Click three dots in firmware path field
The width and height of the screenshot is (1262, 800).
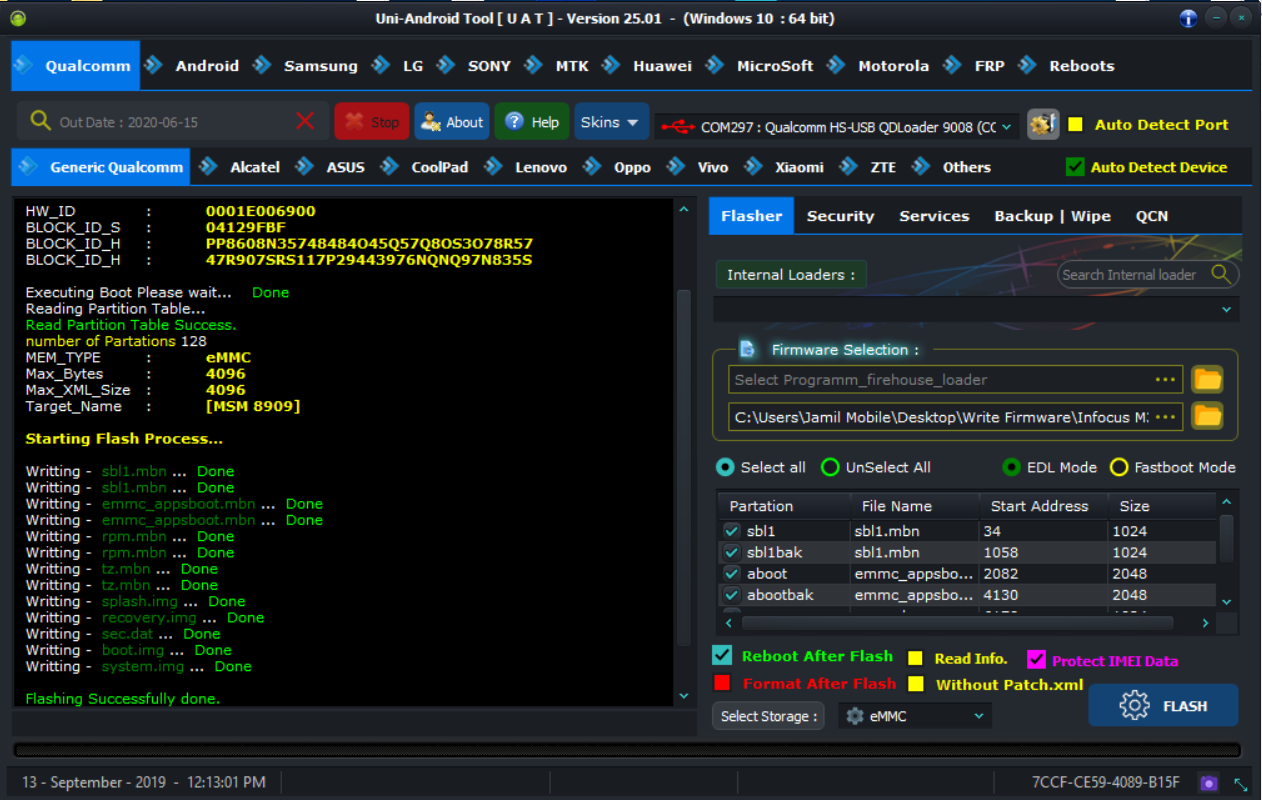[1165, 417]
